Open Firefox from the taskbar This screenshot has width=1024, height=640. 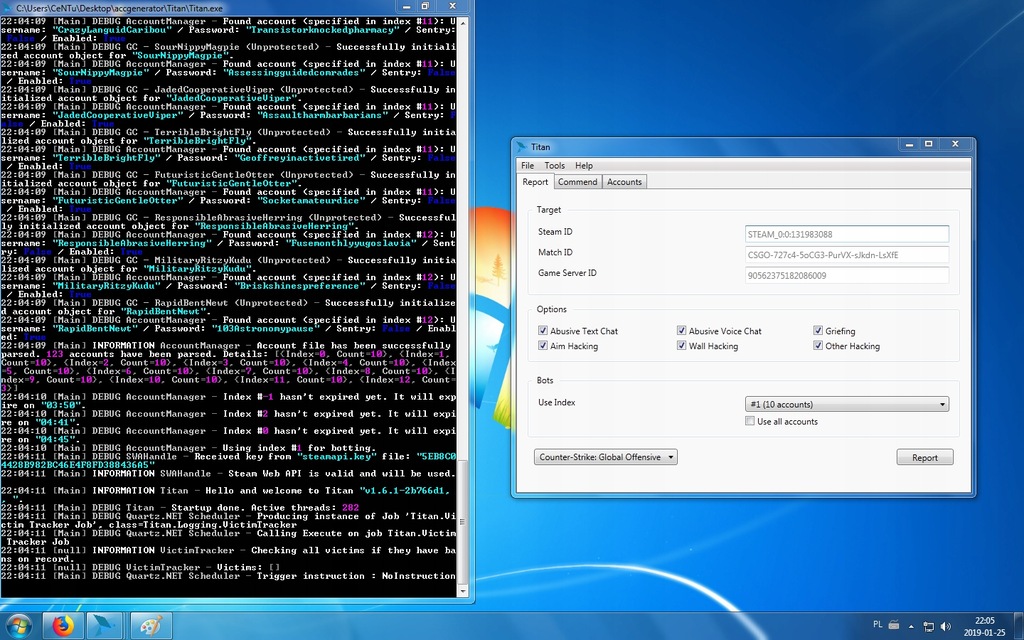[x=62, y=625]
